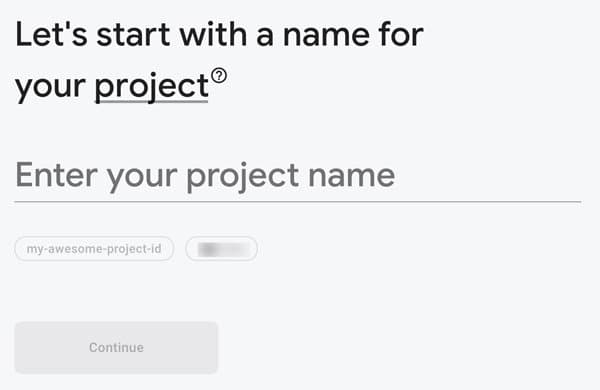
Task: Select the my-awesome-project-id chip
Action: coord(94,249)
